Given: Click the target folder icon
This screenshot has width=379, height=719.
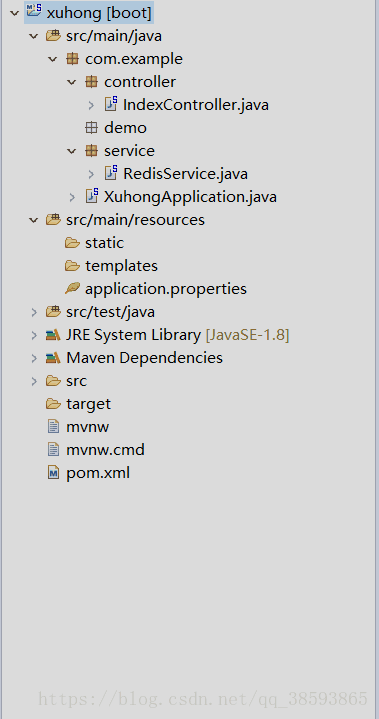Looking at the screenshot, I should (x=54, y=404).
